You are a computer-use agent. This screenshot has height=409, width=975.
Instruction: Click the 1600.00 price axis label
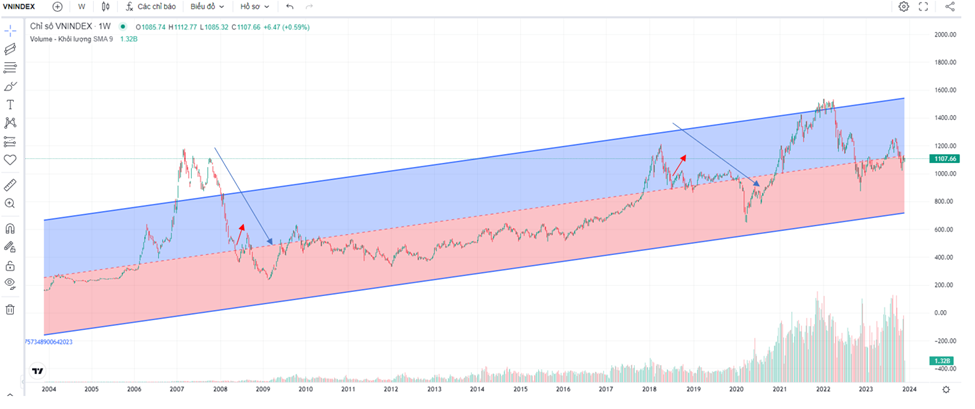[945, 90]
